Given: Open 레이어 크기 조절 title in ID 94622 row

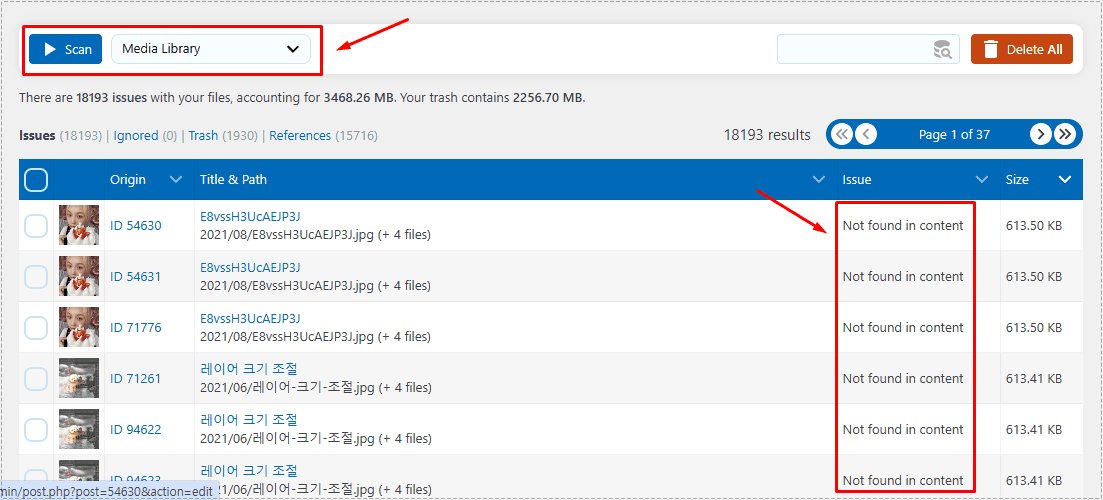Looking at the screenshot, I should click(x=249, y=420).
